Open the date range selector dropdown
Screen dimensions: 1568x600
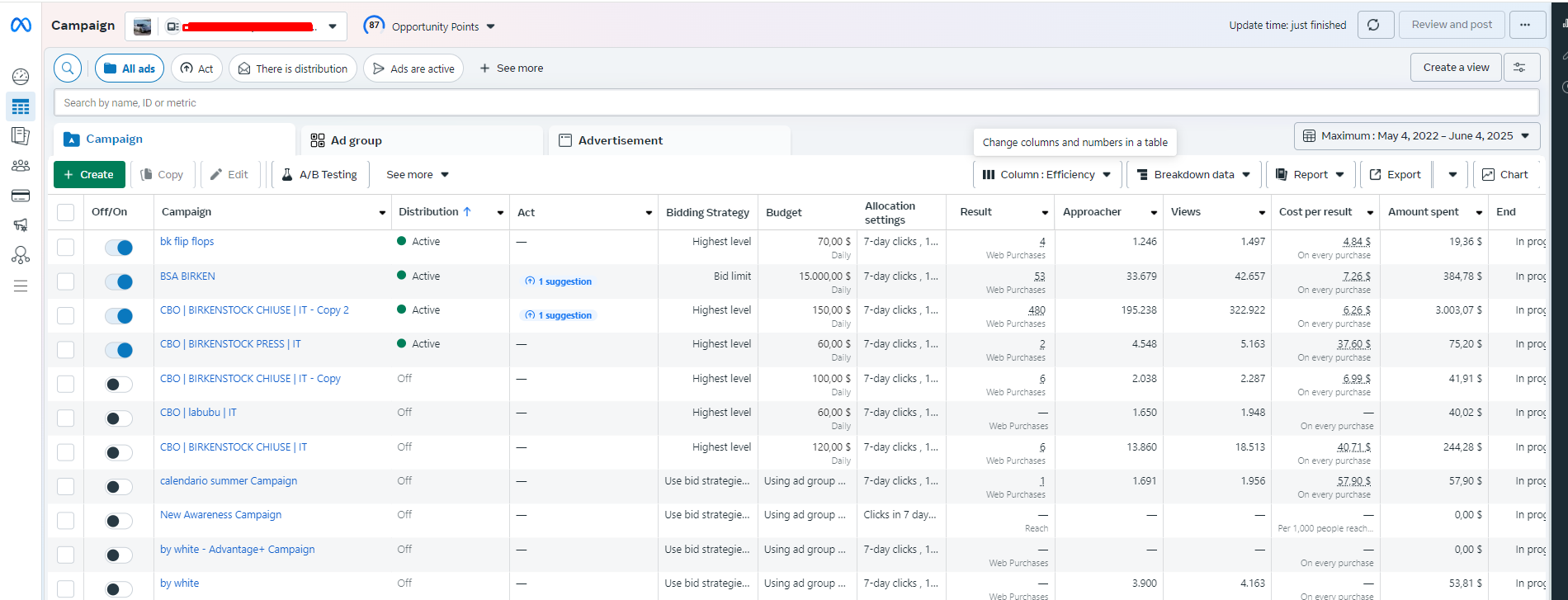[1417, 136]
